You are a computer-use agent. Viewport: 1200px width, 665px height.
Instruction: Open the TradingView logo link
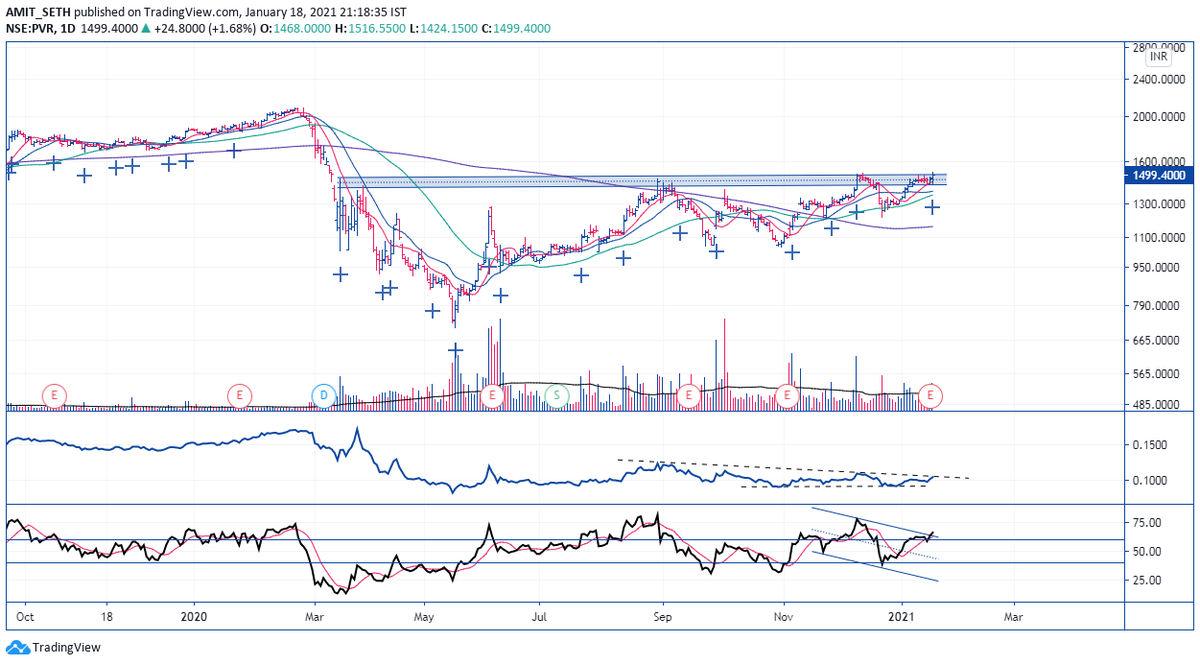pos(51,648)
